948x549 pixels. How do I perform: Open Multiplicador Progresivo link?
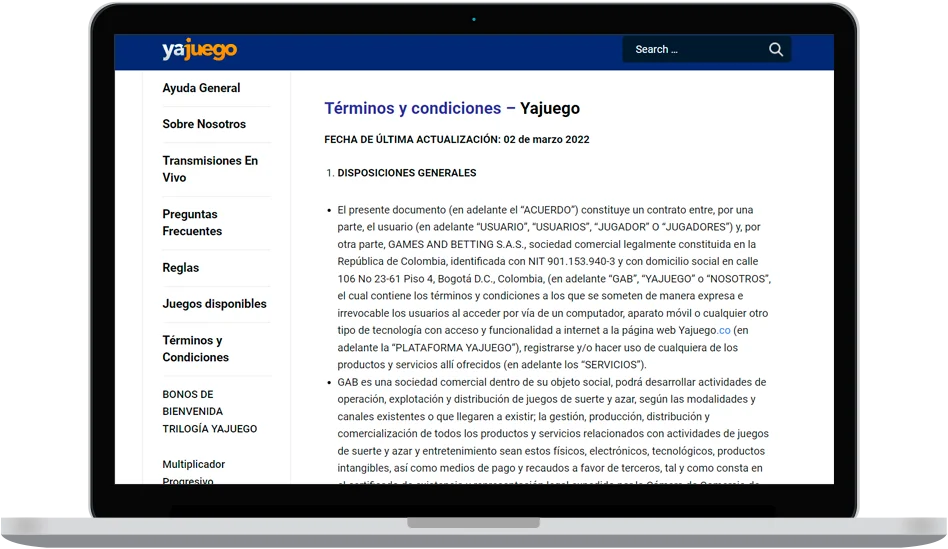point(193,472)
